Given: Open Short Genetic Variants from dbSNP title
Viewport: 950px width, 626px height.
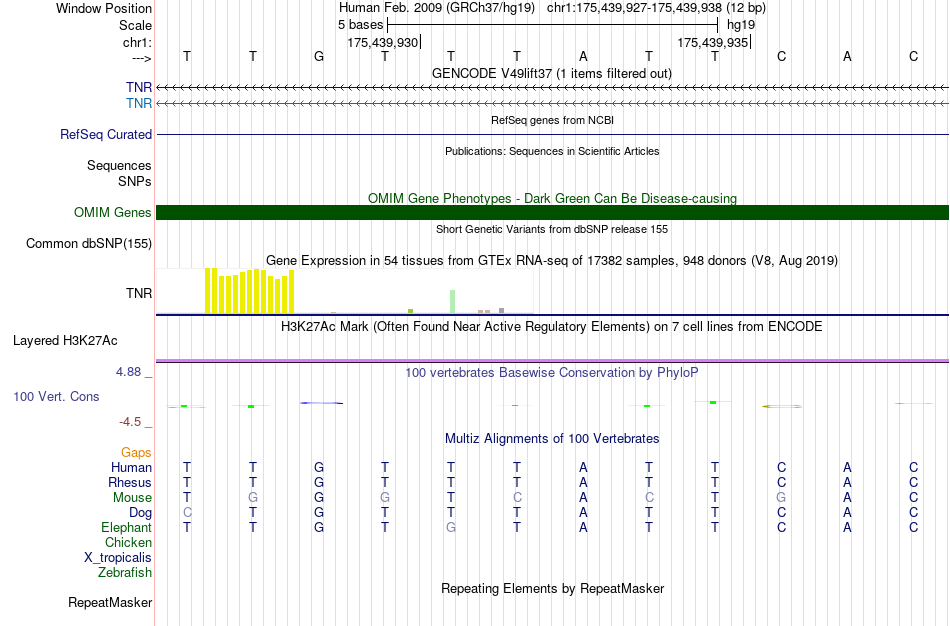Looking at the screenshot, I should [x=552, y=229].
